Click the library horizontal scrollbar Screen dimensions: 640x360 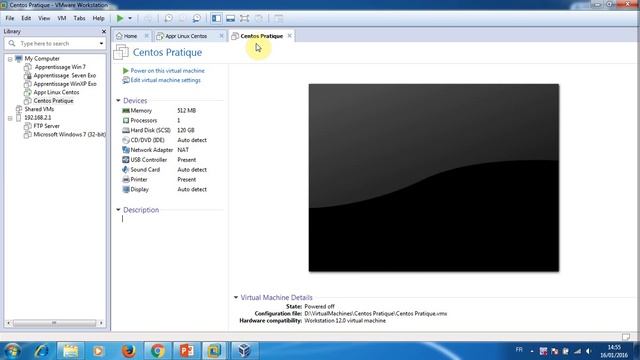(54, 323)
